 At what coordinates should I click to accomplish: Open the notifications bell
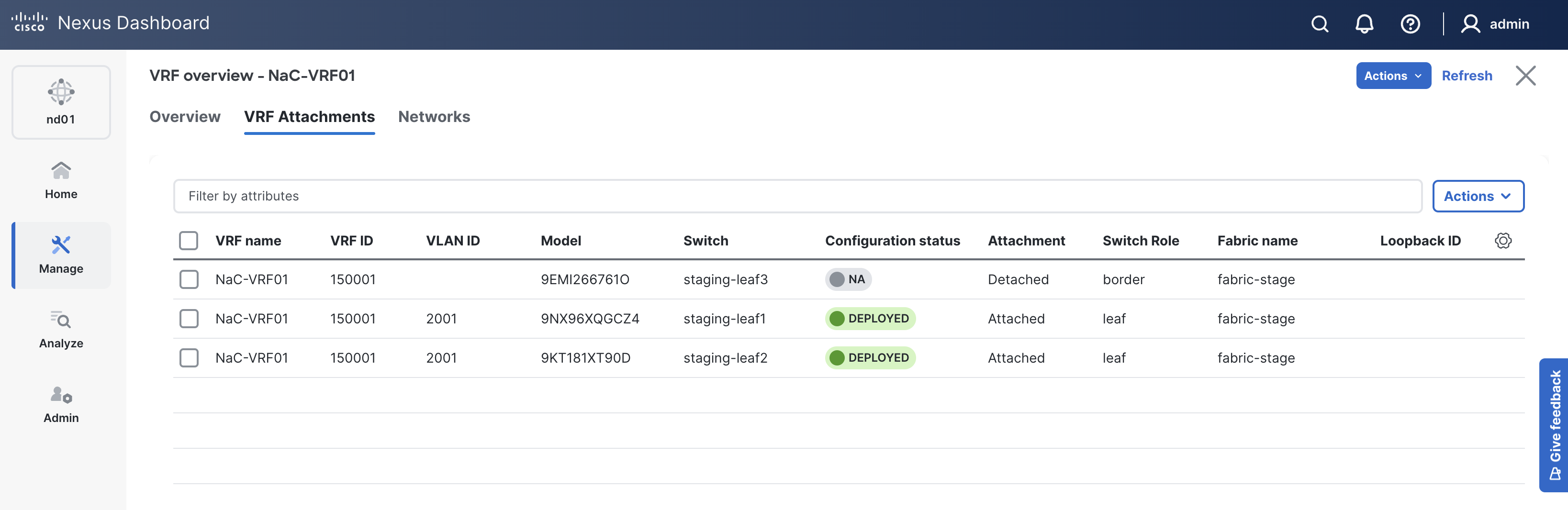pyautogui.click(x=1364, y=24)
